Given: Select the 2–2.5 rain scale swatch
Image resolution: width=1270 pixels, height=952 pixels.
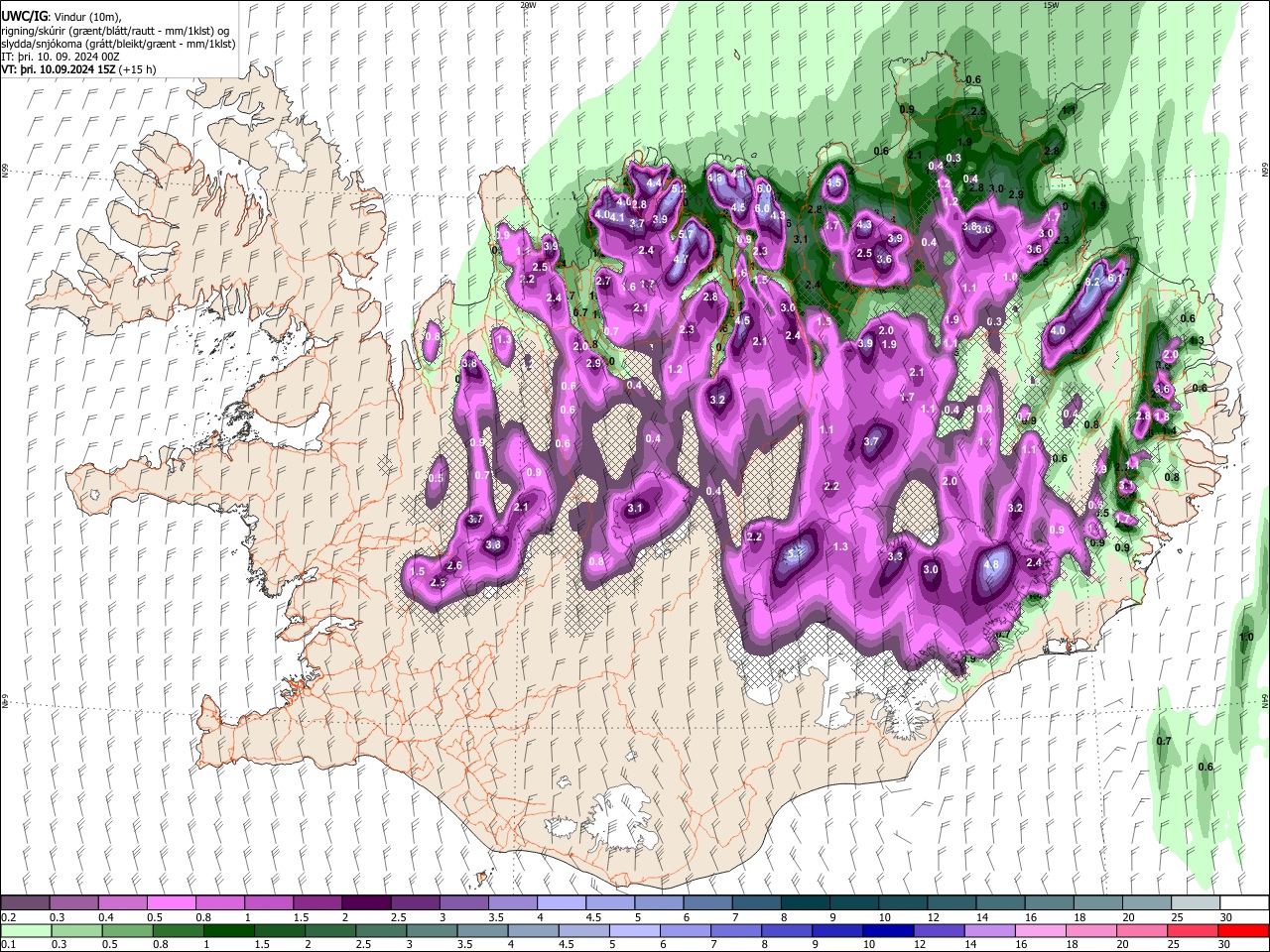Looking at the screenshot, I should 330,930.
